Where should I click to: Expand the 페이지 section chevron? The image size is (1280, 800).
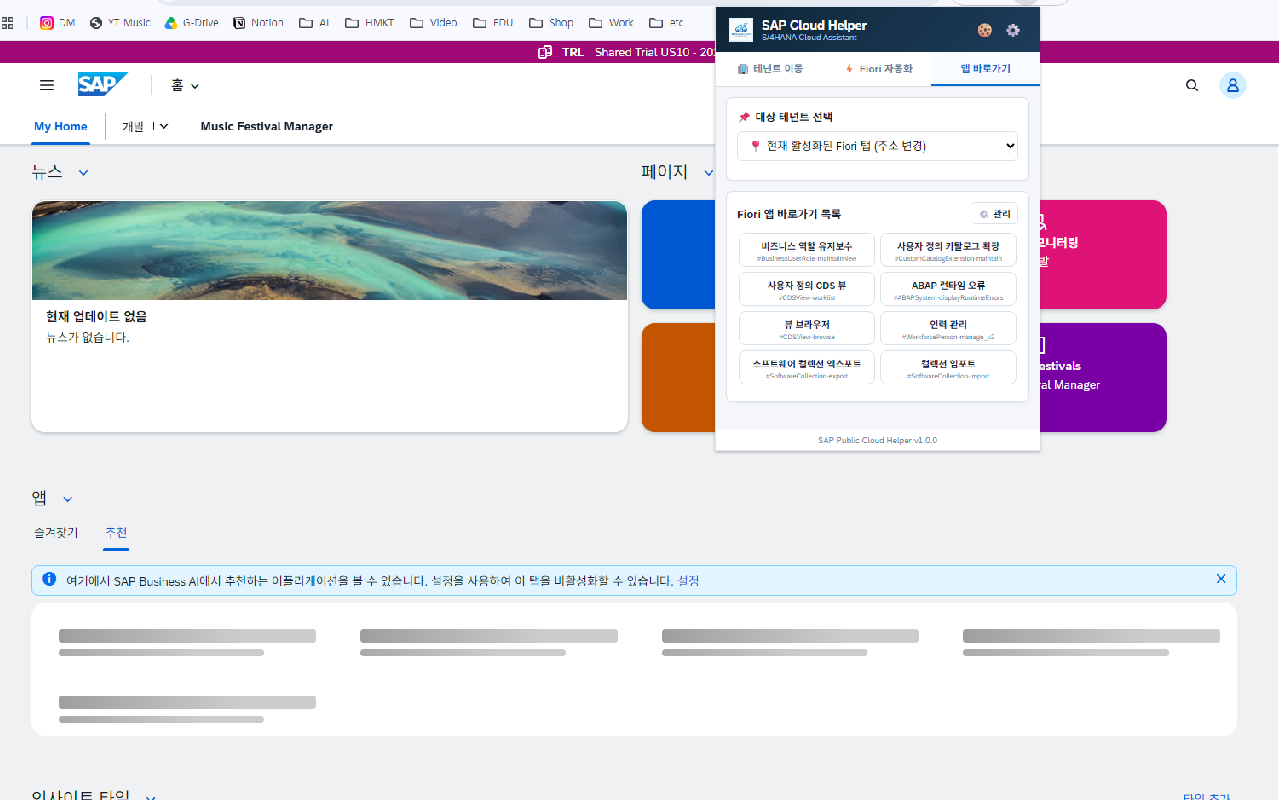coord(708,173)
